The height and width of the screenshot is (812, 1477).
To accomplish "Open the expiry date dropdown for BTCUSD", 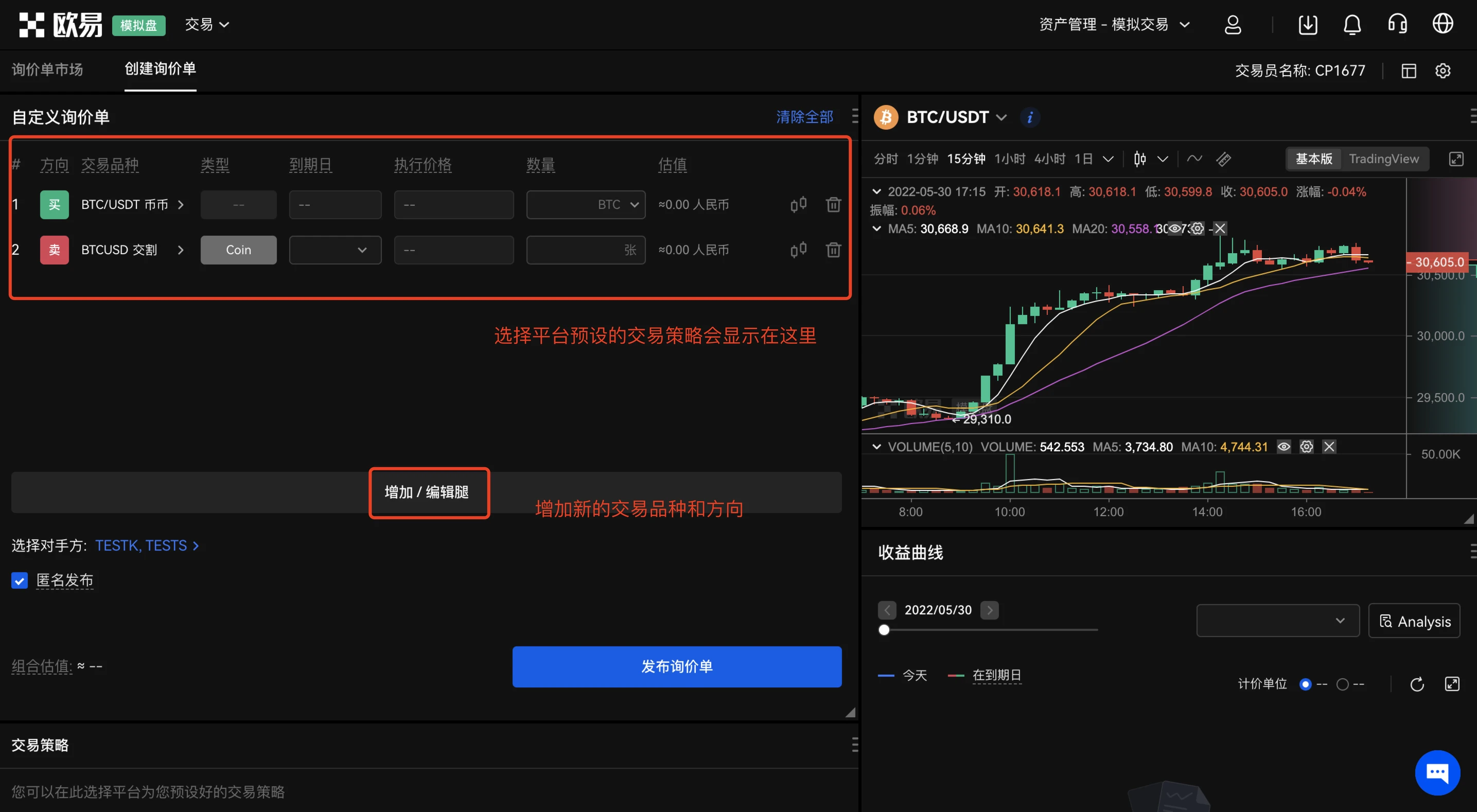I will click(335, 250).
